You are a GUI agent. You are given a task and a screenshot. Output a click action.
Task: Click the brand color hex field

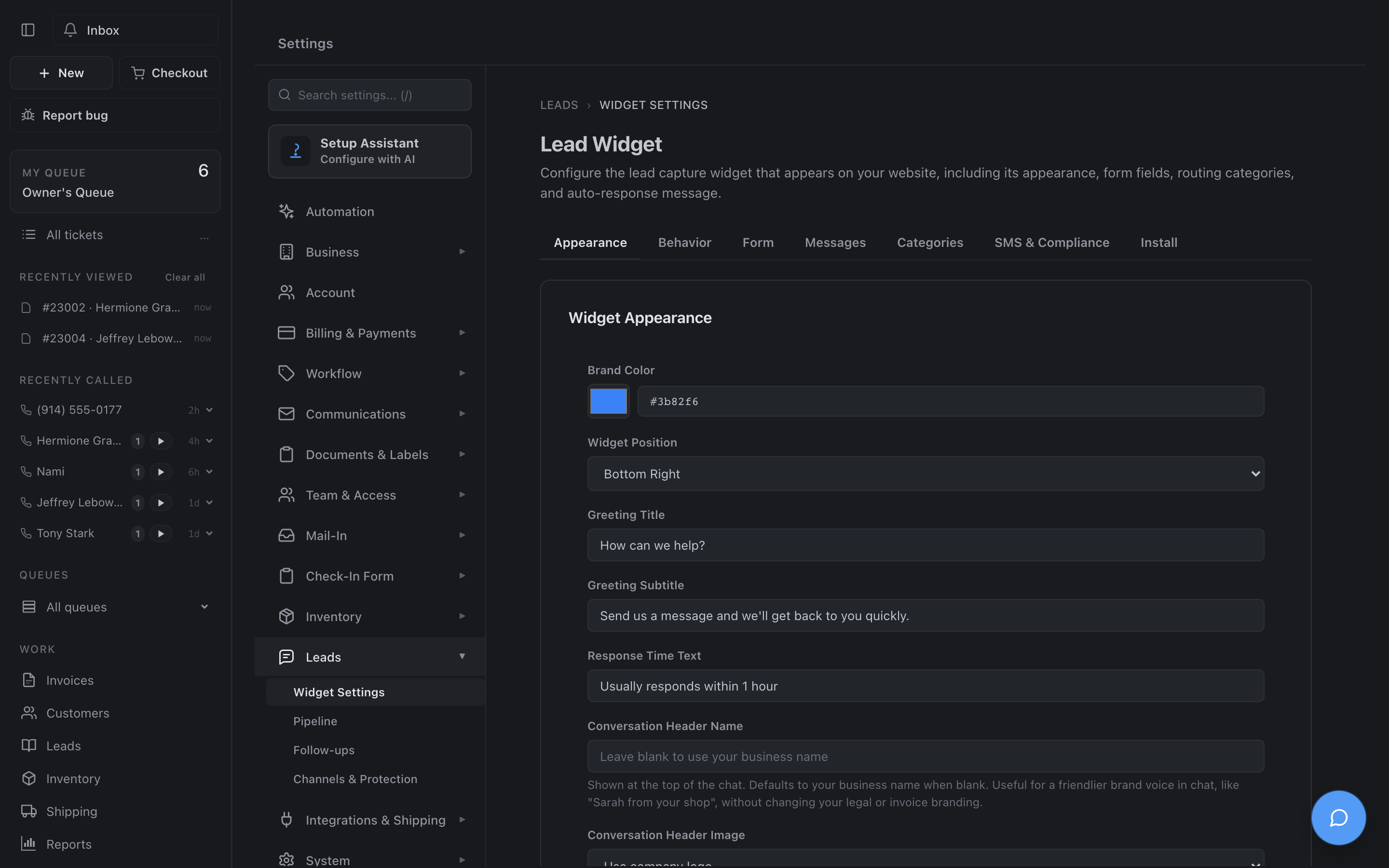click(x=951, y=401)
